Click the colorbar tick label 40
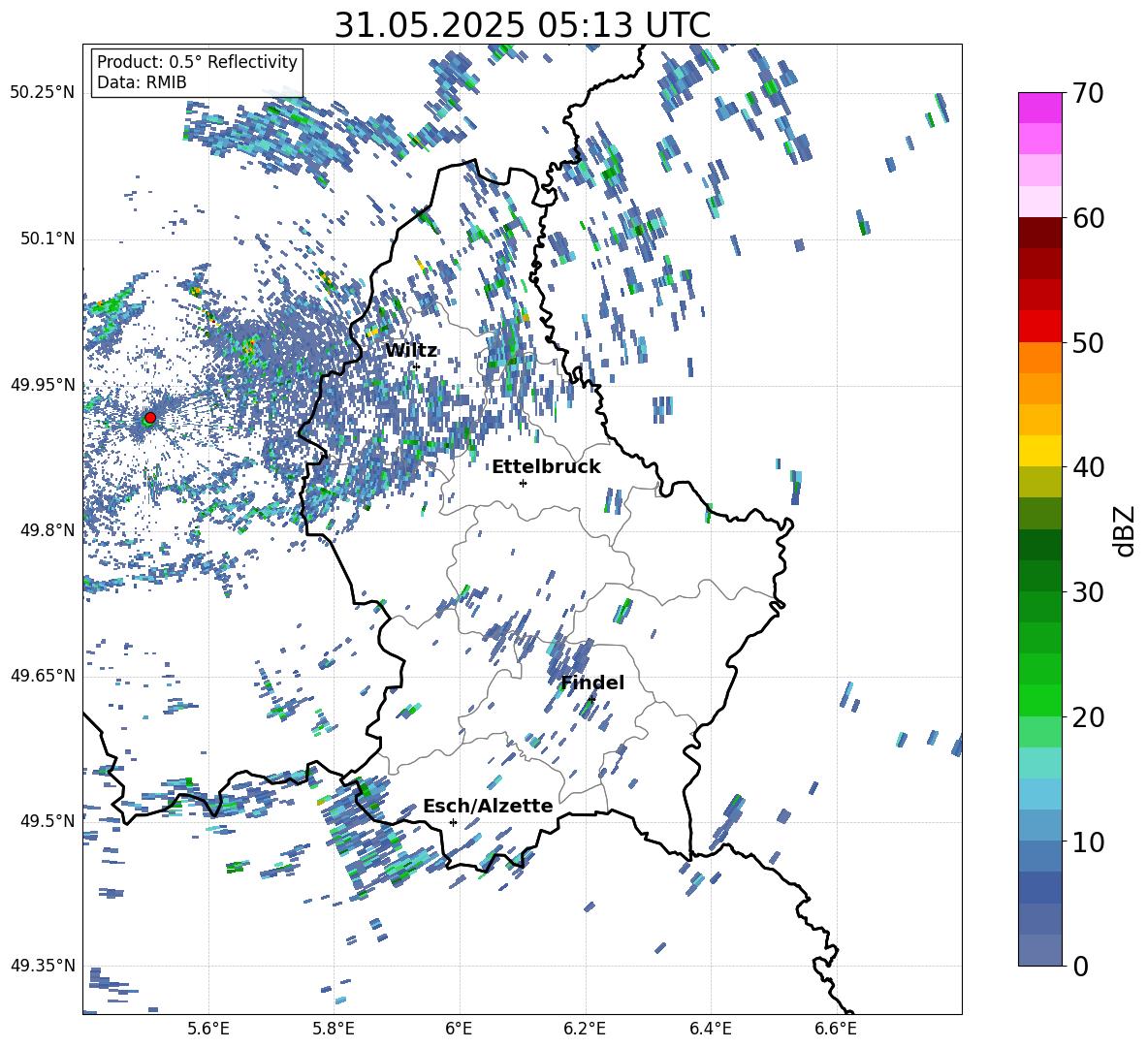 1088,467
